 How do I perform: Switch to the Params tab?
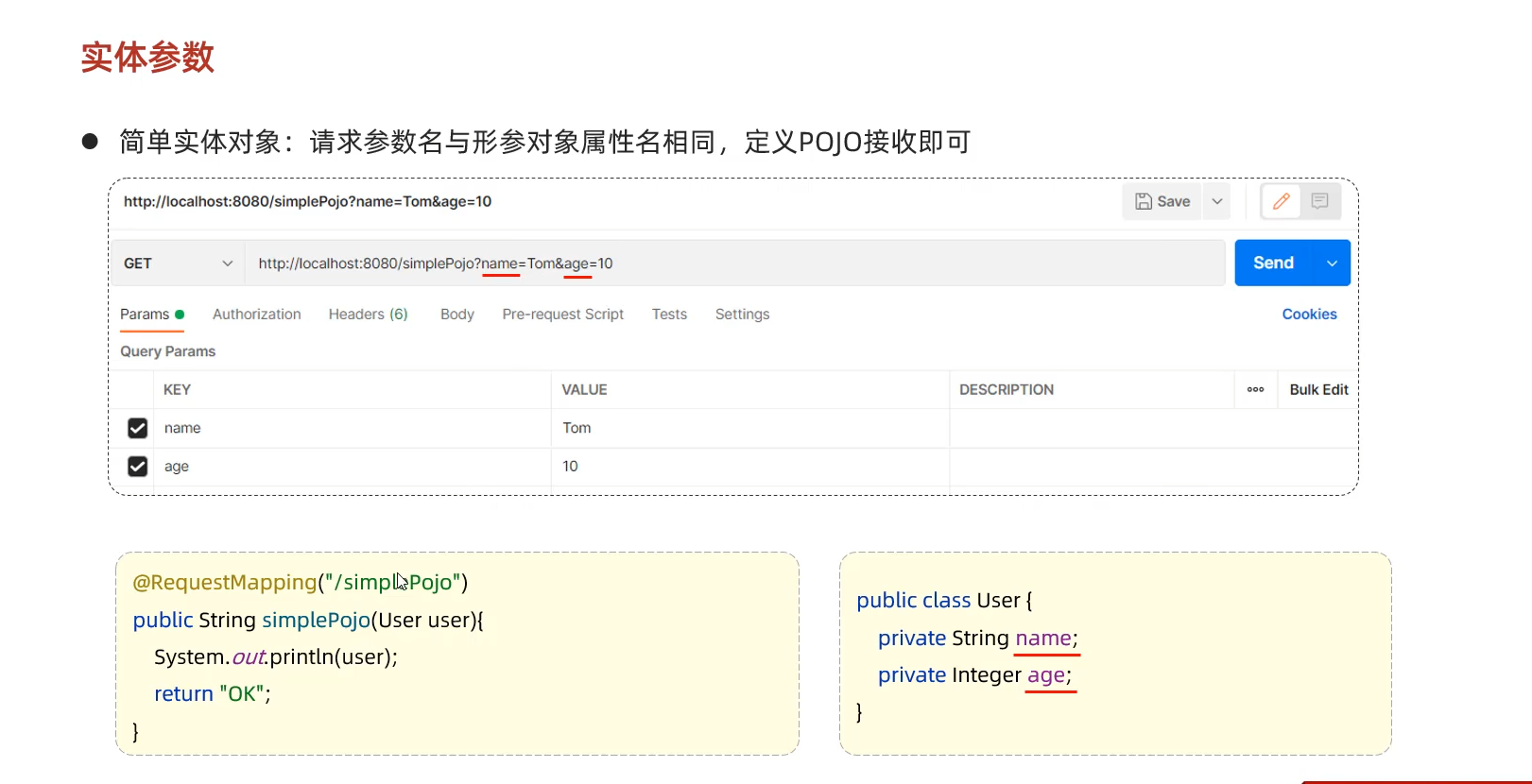(151, 315)
